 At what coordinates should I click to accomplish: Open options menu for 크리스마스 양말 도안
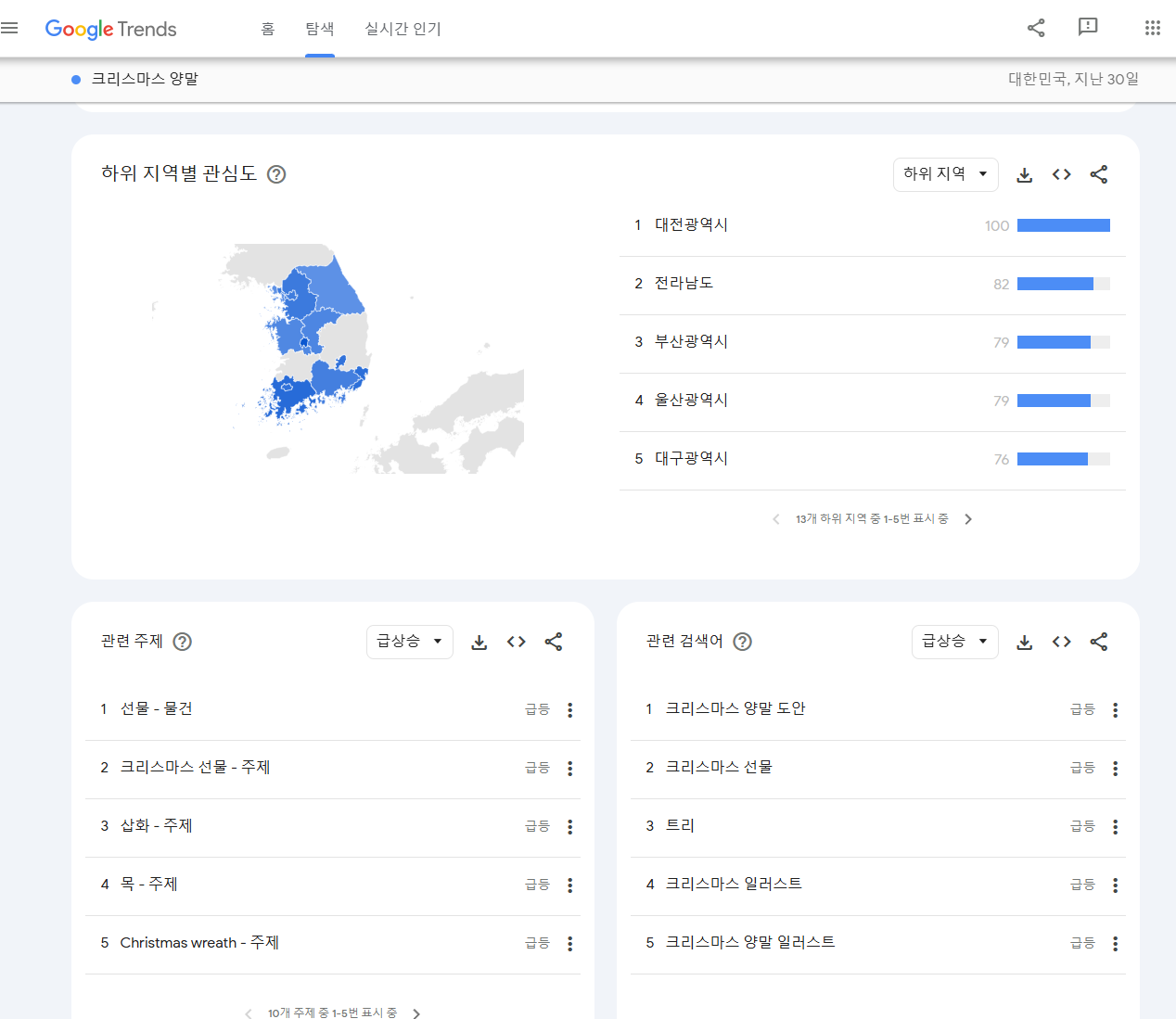click(1115, 709)
